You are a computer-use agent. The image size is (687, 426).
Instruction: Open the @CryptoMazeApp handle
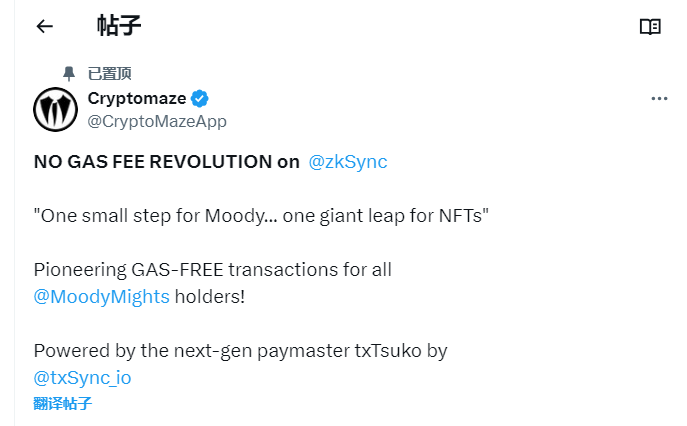point(157,121)
